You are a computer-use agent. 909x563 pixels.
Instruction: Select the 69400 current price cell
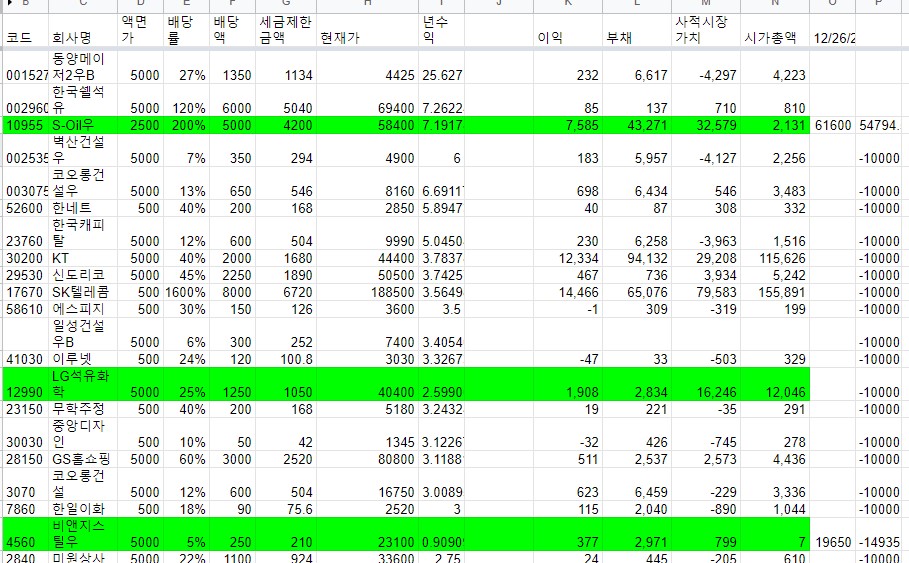tap(368, 100)
